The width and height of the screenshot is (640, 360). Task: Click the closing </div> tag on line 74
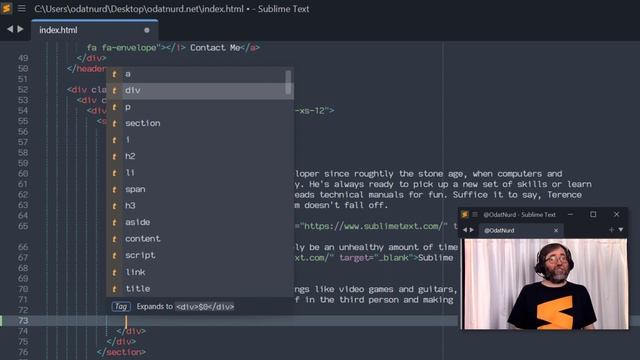[x=131, y=331]
